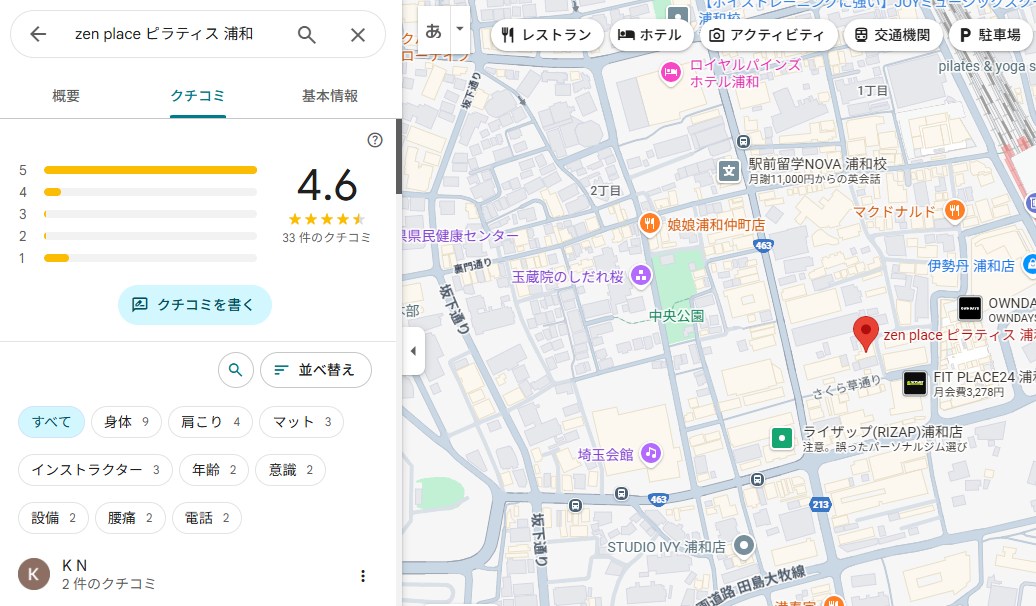Switch to the 概要 tab
Image resolution: width=1036 pixels, height=606 pixels.
pyautogui.click(x=66, y=96)
